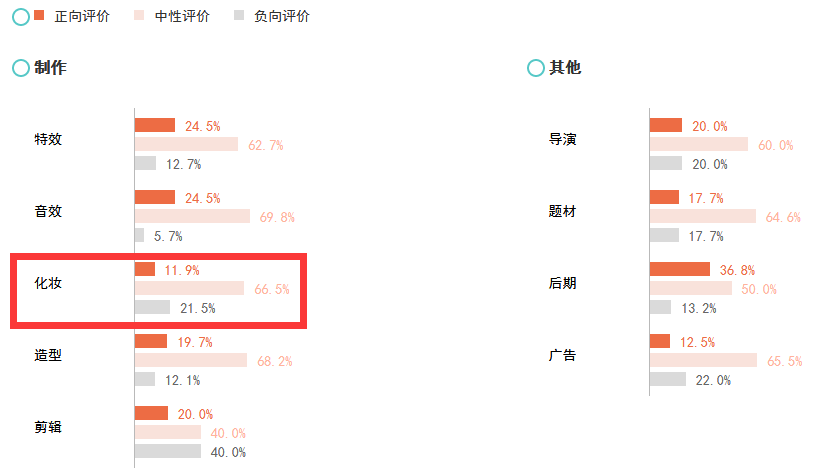The image size is (813, 473).
Task: Click the 制作 section heading
Action: [50, 68]
